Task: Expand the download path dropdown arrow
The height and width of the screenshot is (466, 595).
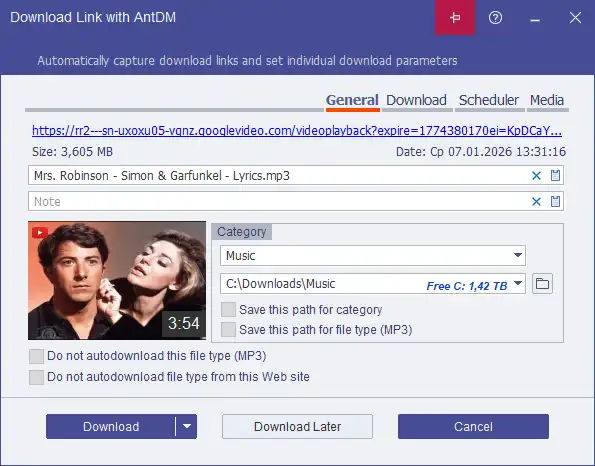Action: [x=518, y=283]
